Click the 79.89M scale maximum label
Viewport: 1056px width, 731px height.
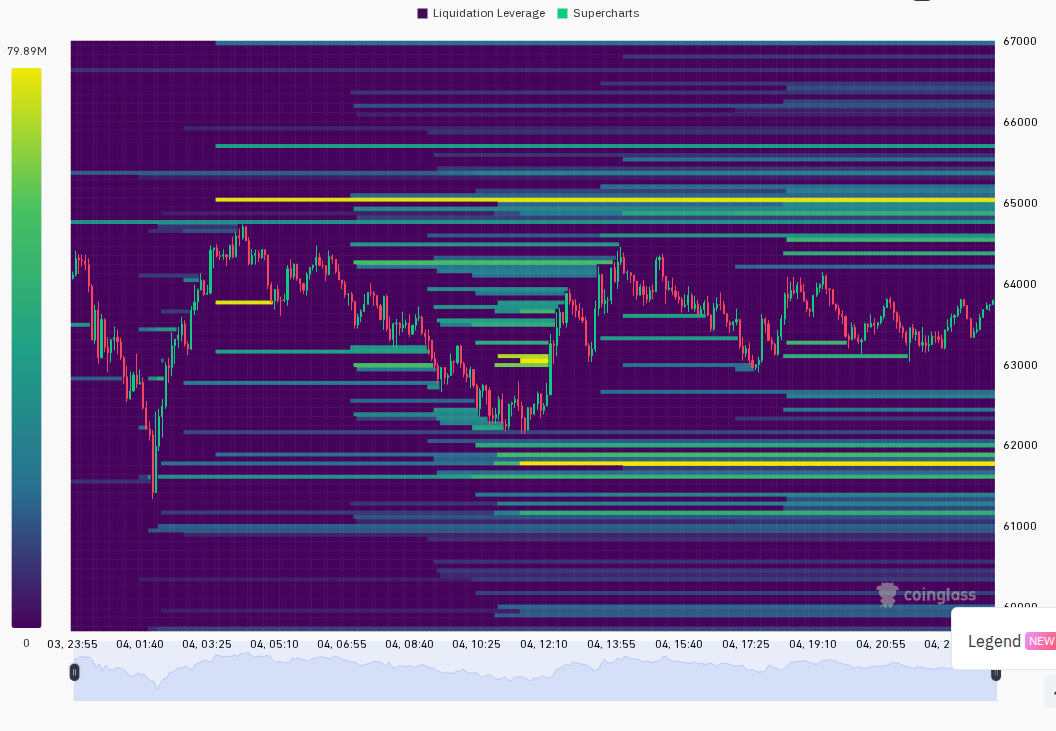click(27, 51)
